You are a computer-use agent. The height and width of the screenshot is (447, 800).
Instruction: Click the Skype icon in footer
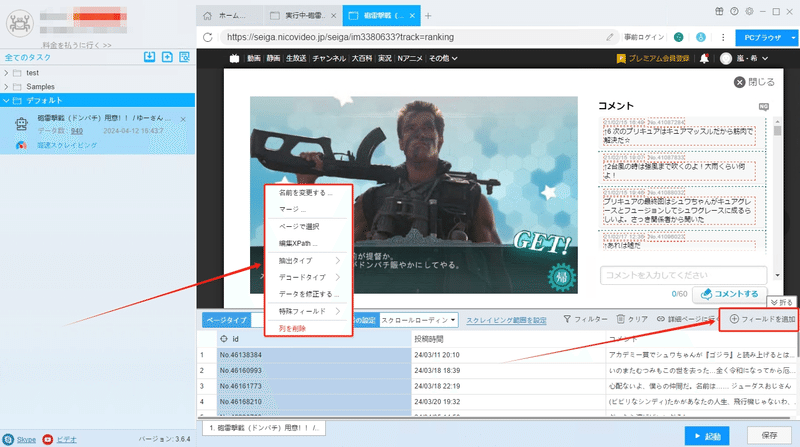click(x=8, y=439)
